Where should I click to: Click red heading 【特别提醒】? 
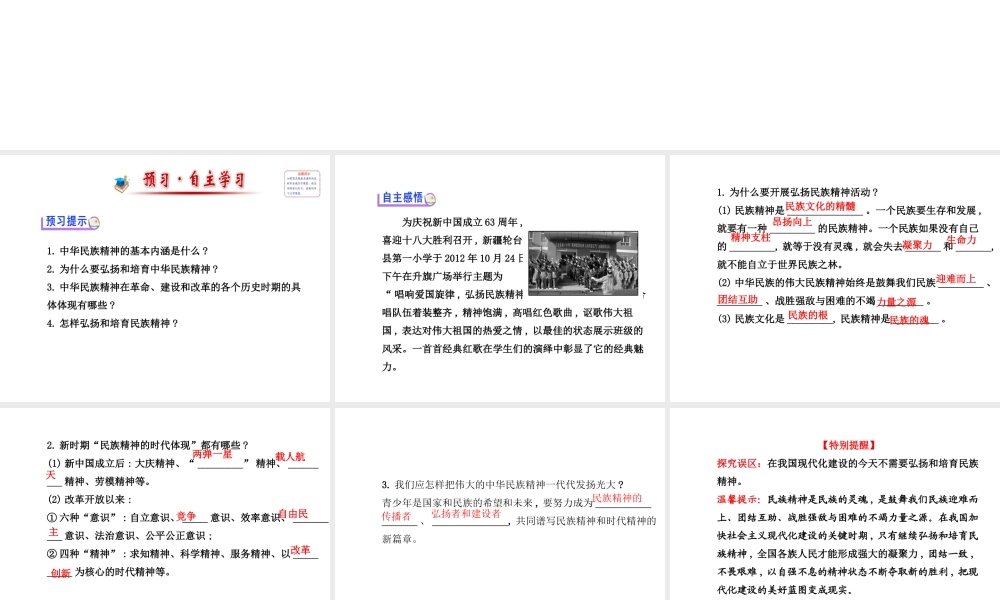848,445
